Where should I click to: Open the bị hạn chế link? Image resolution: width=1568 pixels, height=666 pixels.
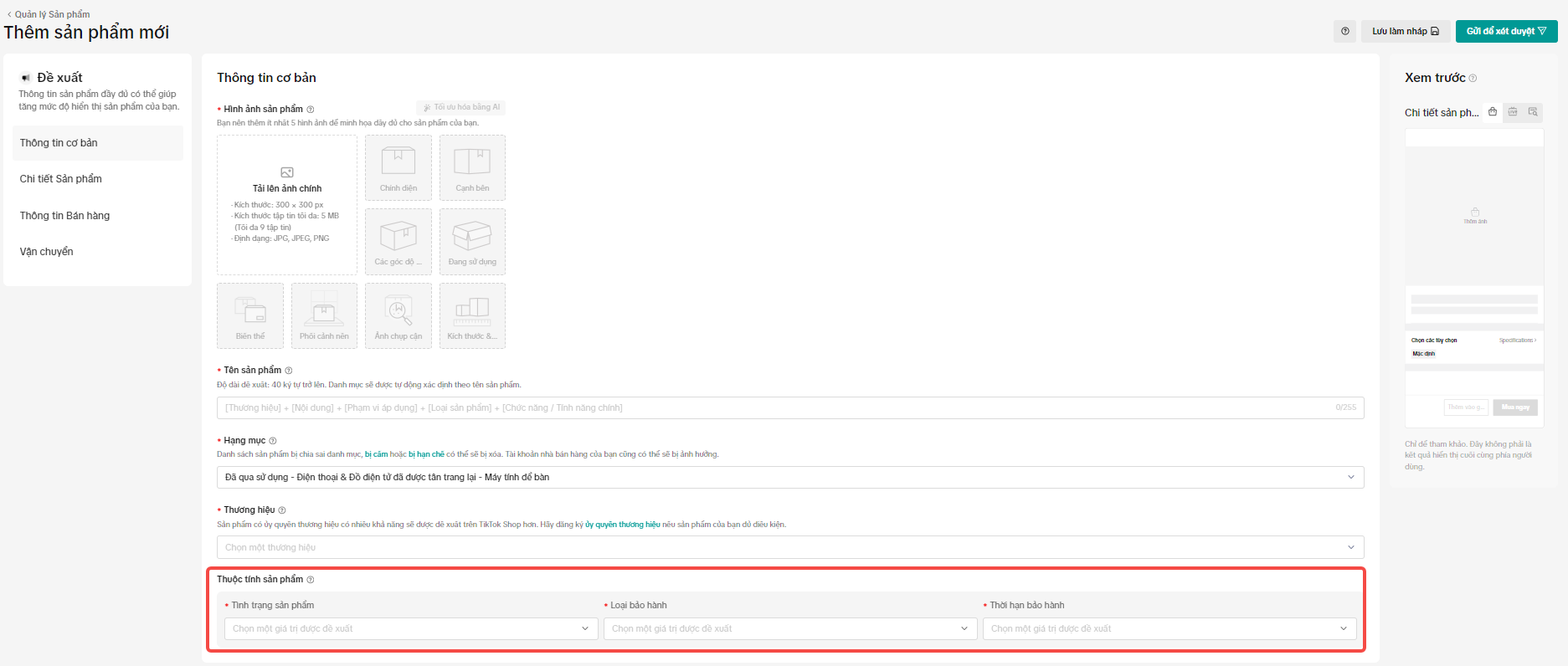click(426, 454)
